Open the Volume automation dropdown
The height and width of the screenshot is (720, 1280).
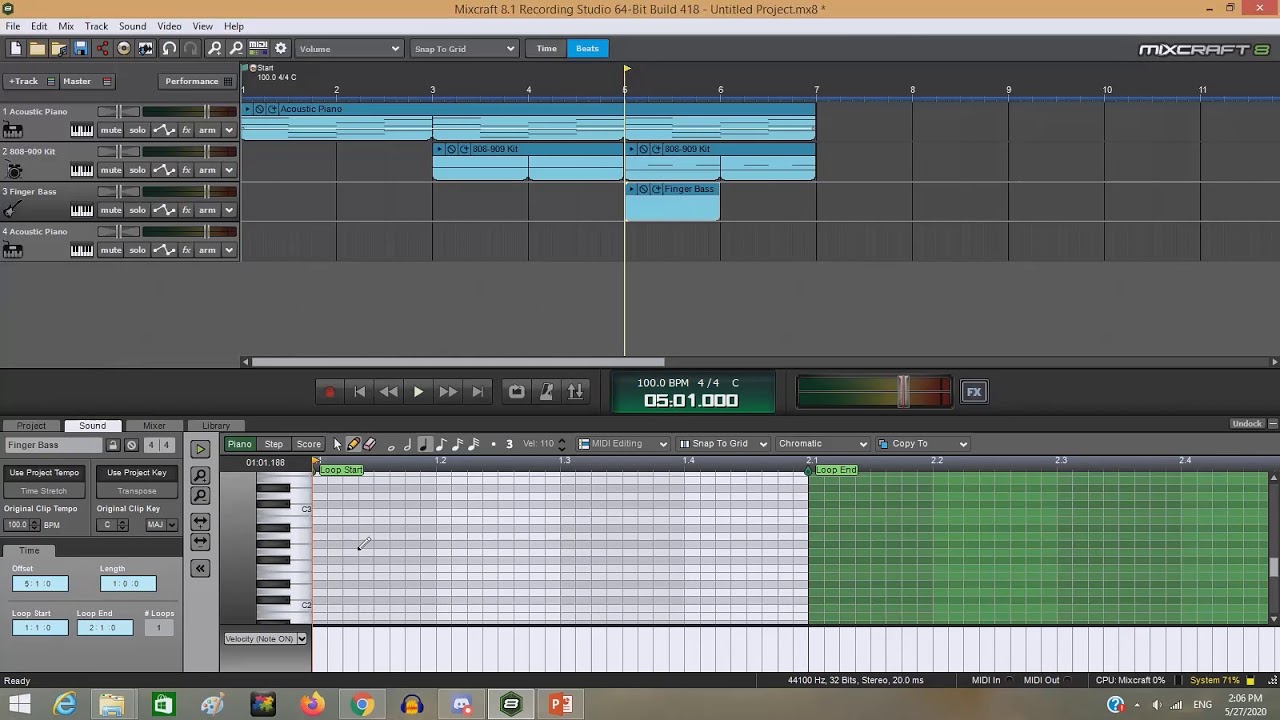(349, 48)
